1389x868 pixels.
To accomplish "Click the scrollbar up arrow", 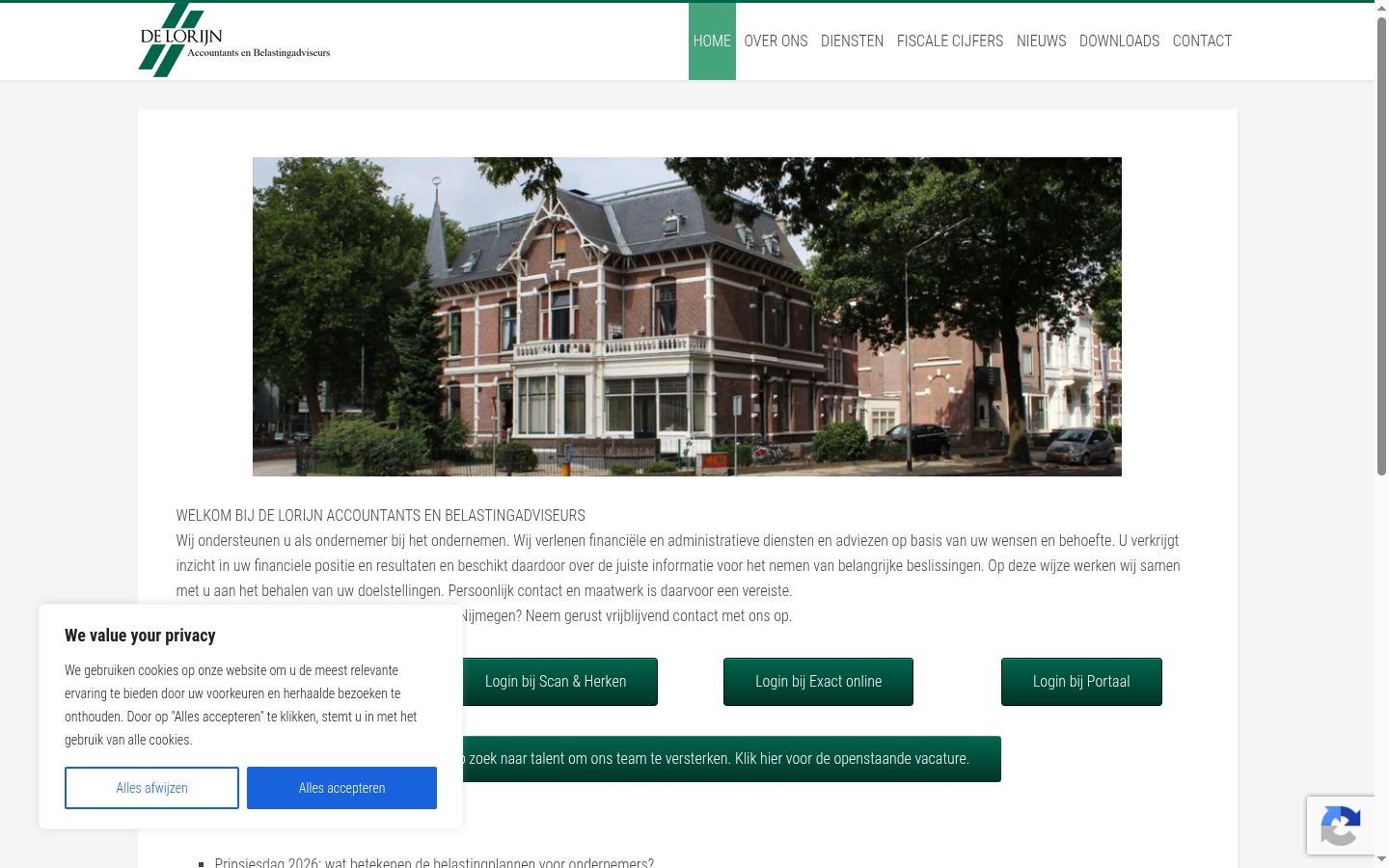I will (x=1381, y=9).
